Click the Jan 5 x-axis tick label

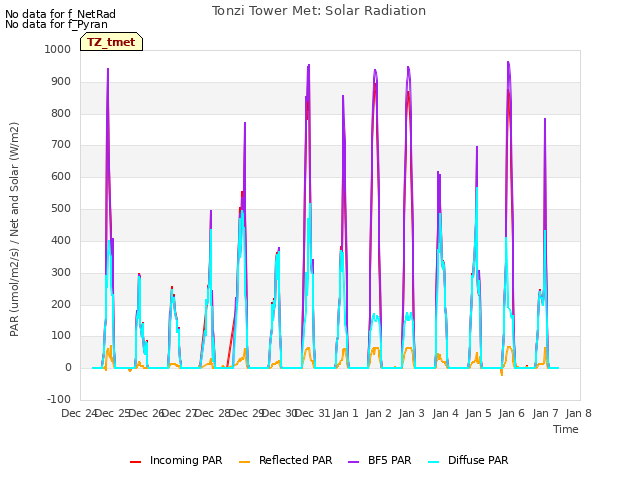479,413
